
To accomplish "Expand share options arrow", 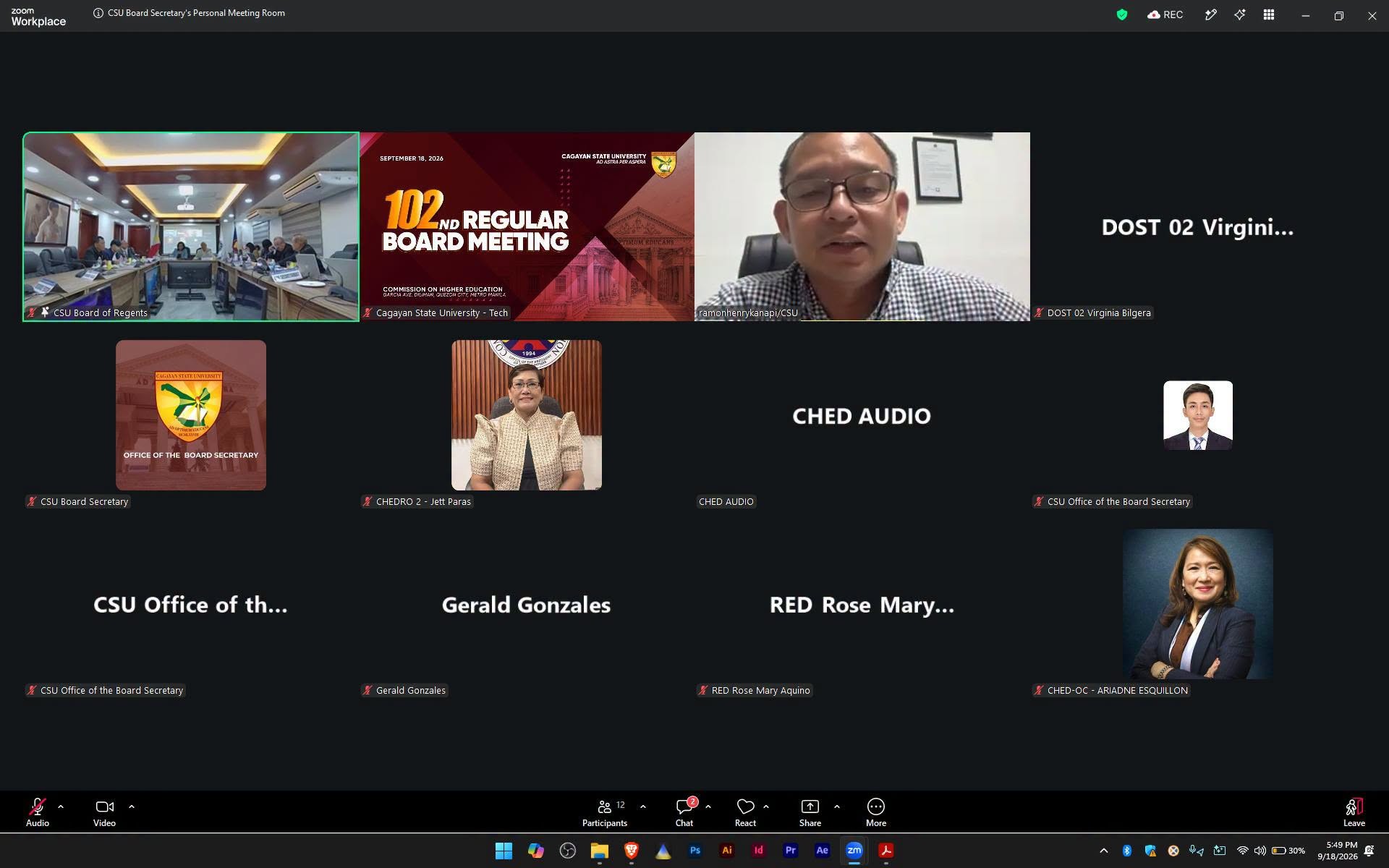I will pos(837,807).
